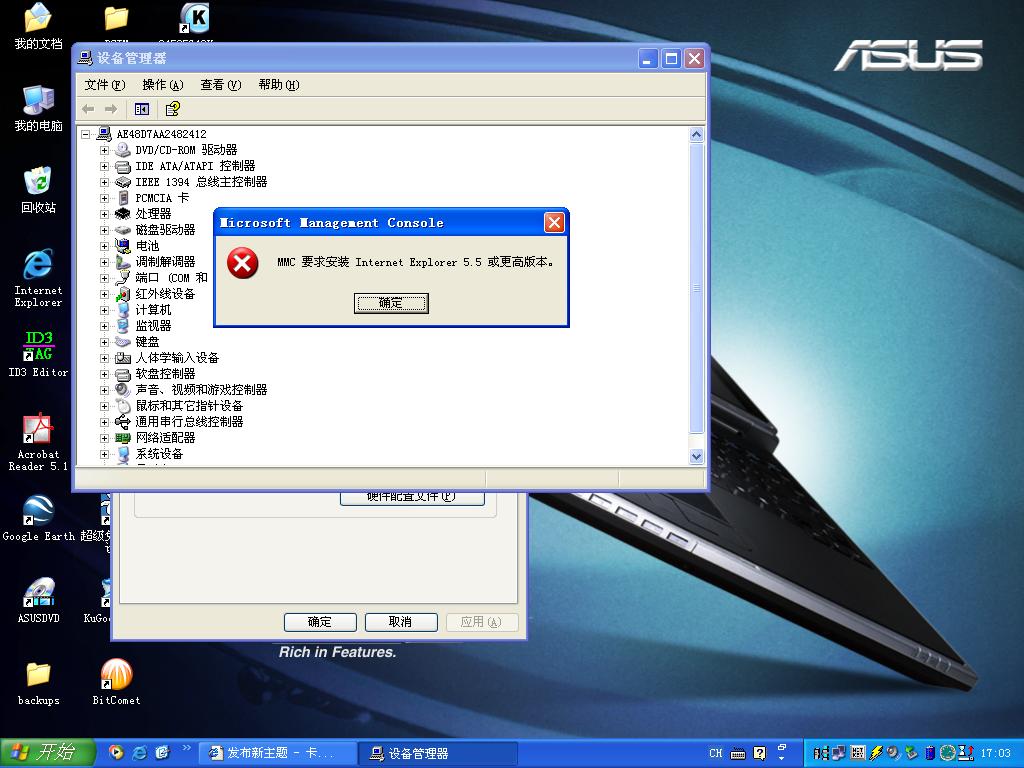Screen dimensions: 1024x768
Task: Switch to 发布新主题 taskbar window
Action: point(278,753)
